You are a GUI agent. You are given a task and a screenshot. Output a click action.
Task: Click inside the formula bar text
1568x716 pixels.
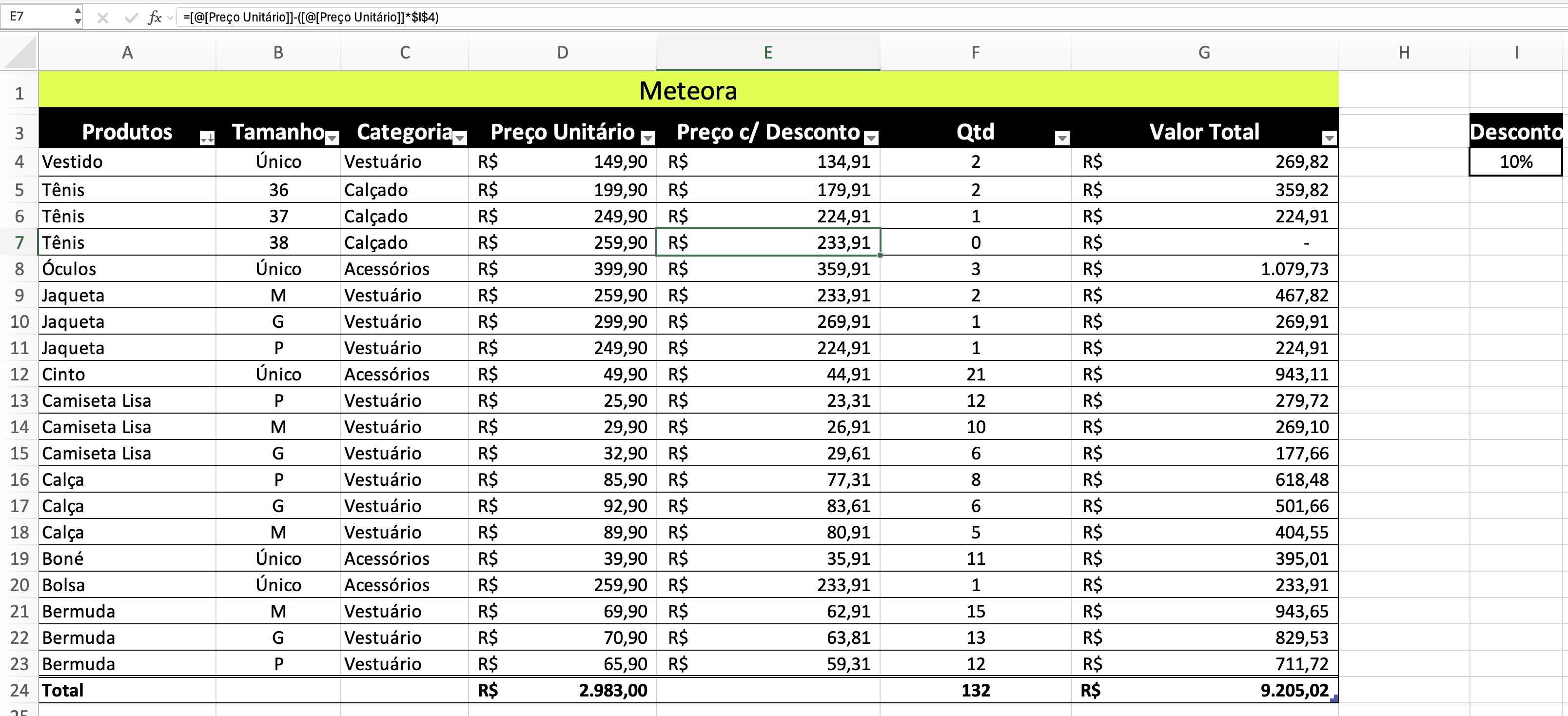click(x=311, y=17)
